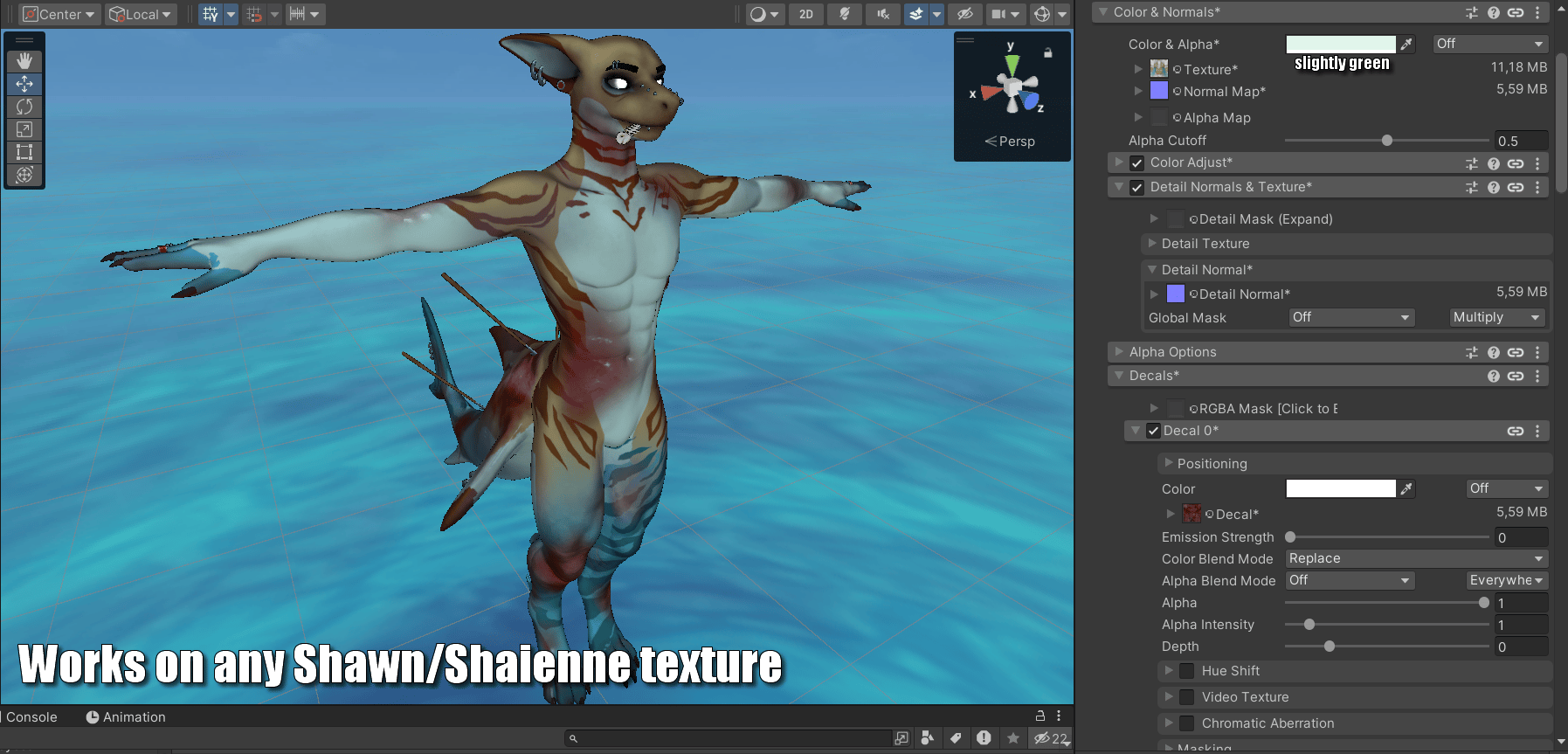
Task: Click the Persp projection label
Action: (1010, 142)
